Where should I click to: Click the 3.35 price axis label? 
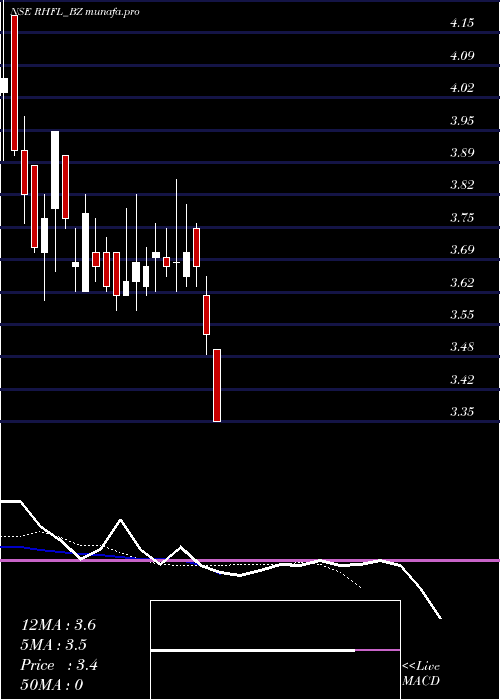[x=462, y=411]
